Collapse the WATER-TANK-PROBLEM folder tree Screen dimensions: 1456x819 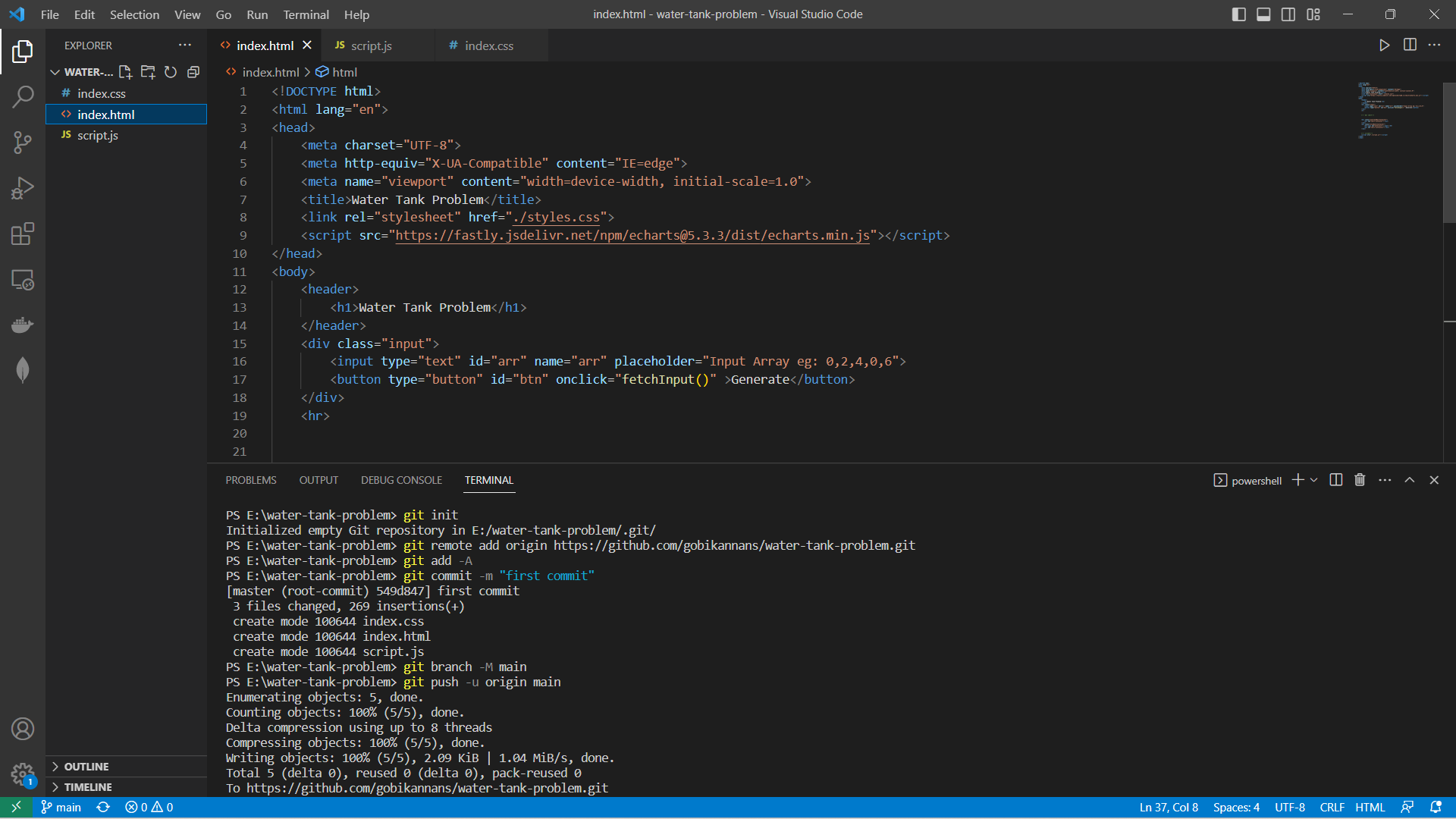pos(55,72)
